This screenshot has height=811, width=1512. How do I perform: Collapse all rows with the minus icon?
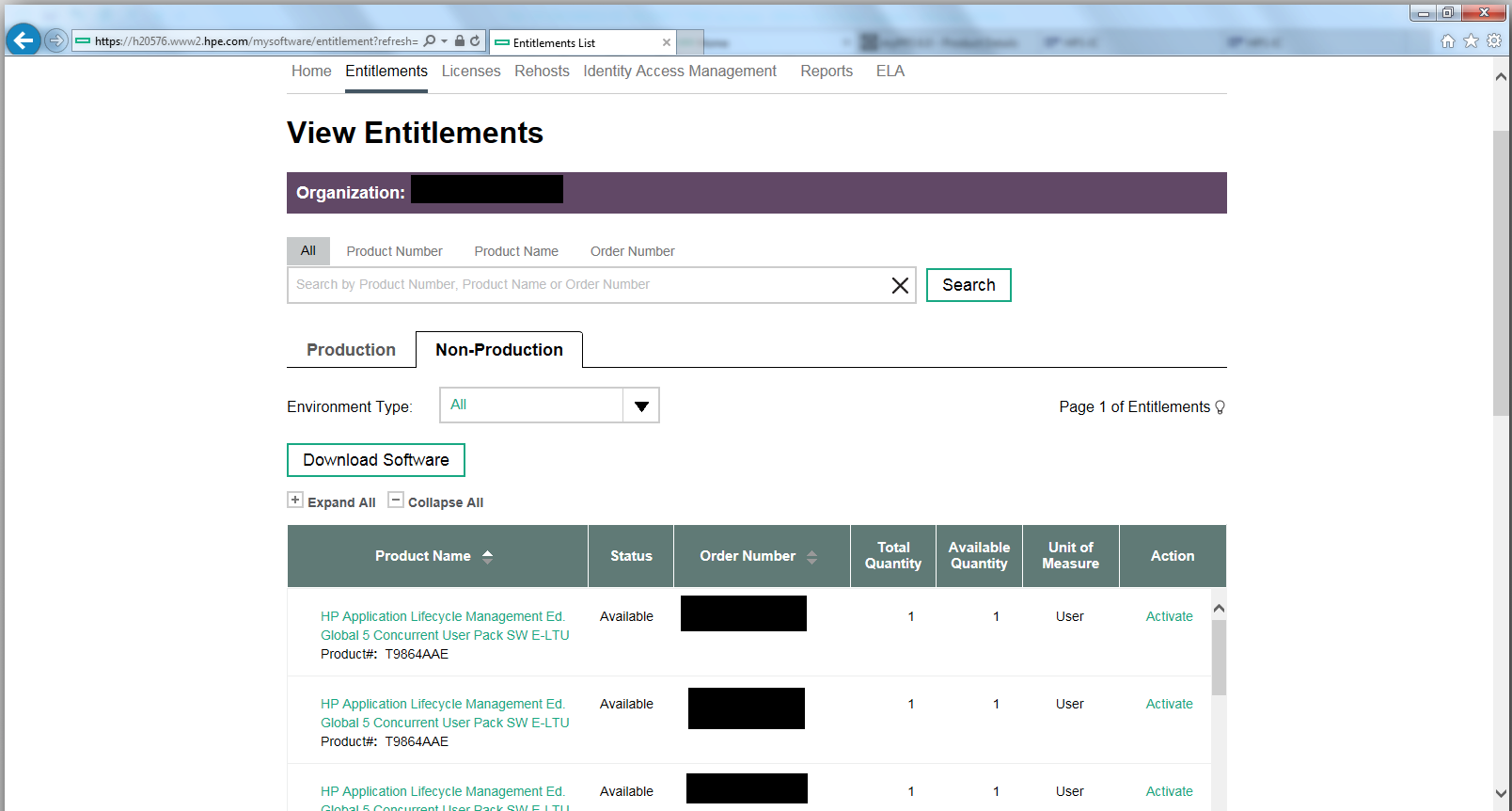click(396, 501)
